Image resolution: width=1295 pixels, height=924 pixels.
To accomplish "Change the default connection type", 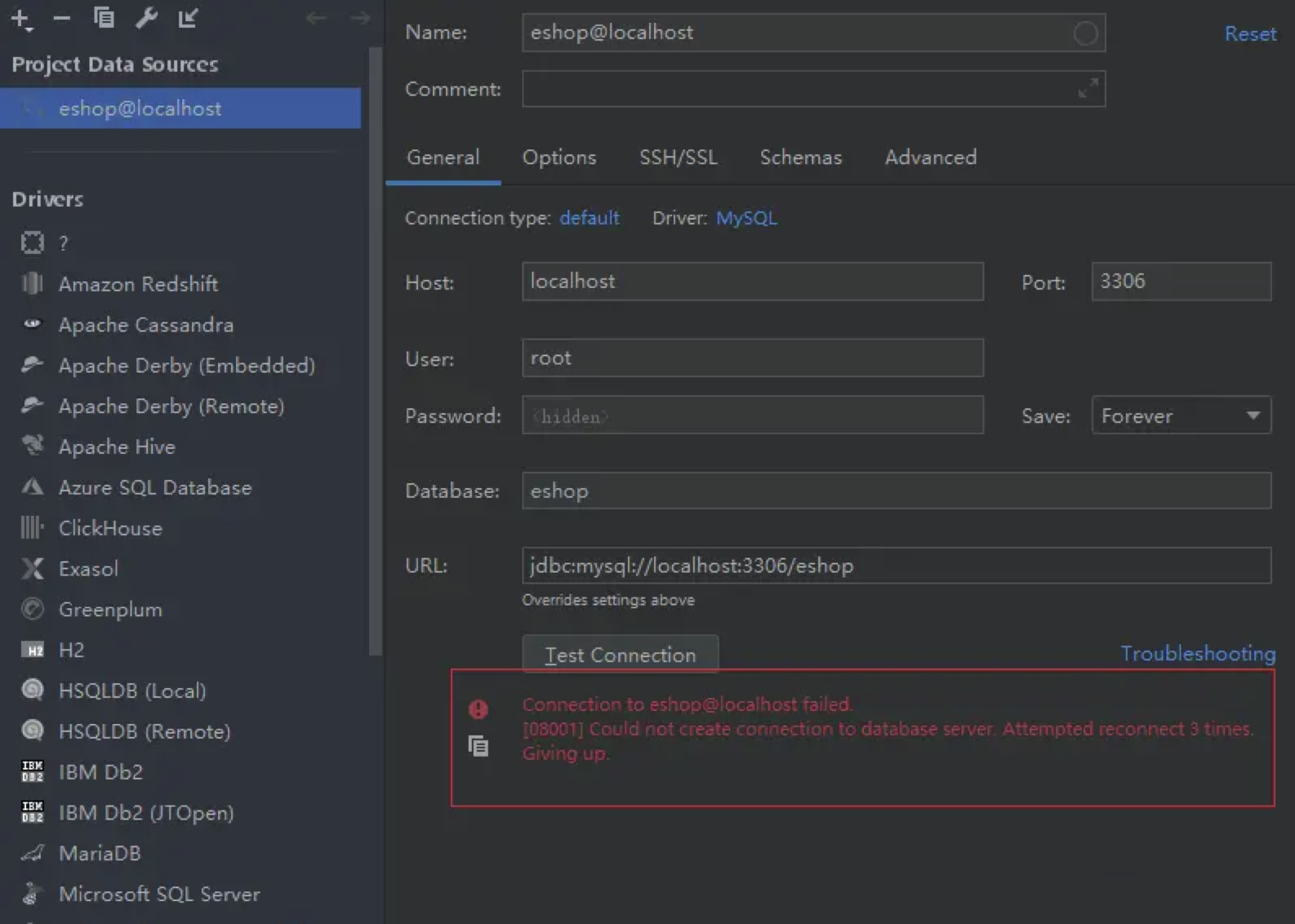I will (x=589, y=218).
